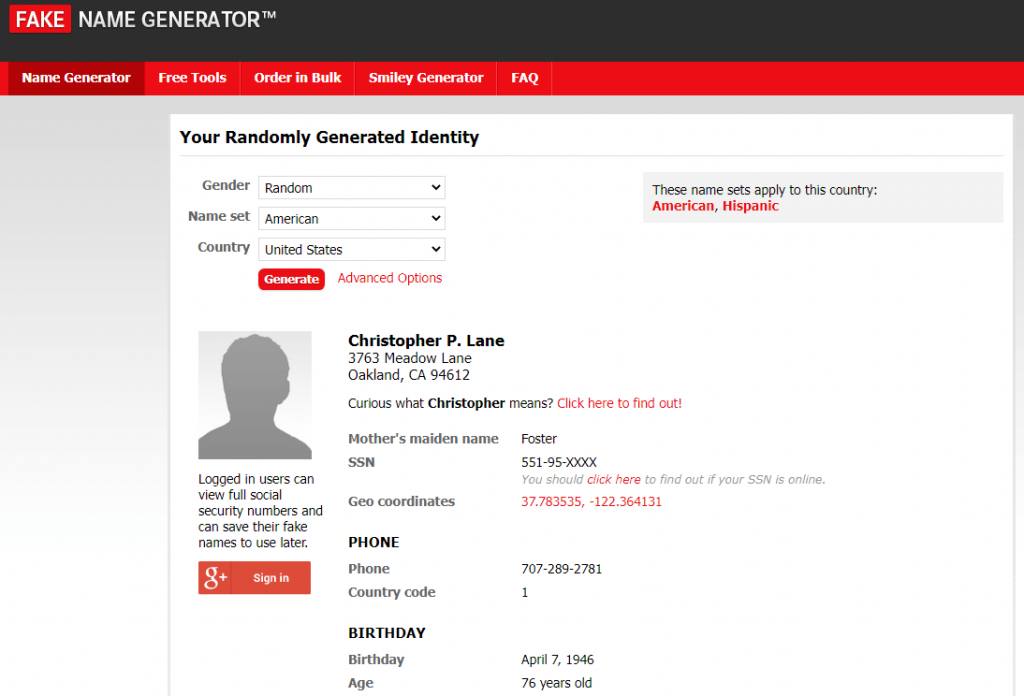Open the Free Tools menu item

point(192,78)
